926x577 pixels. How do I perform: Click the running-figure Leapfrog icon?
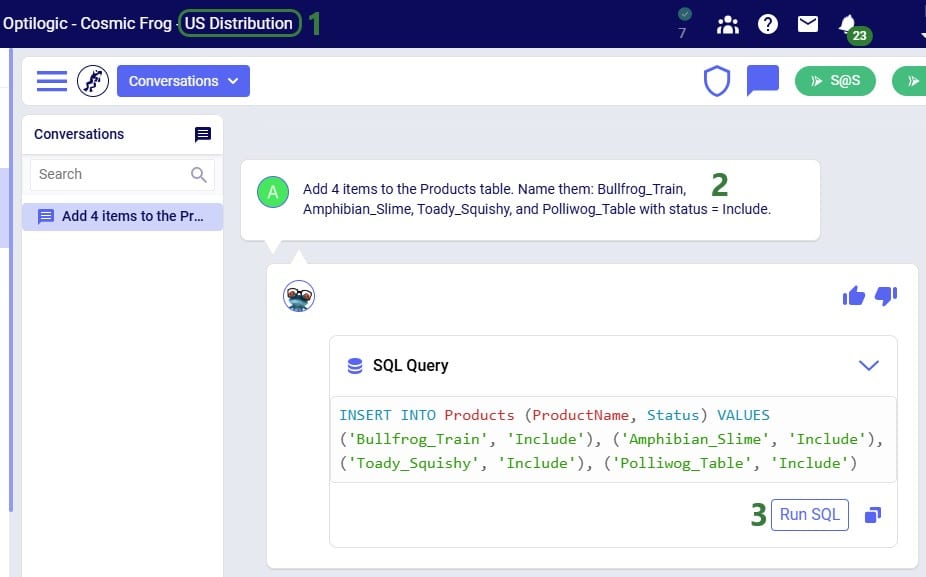point(93,81)
